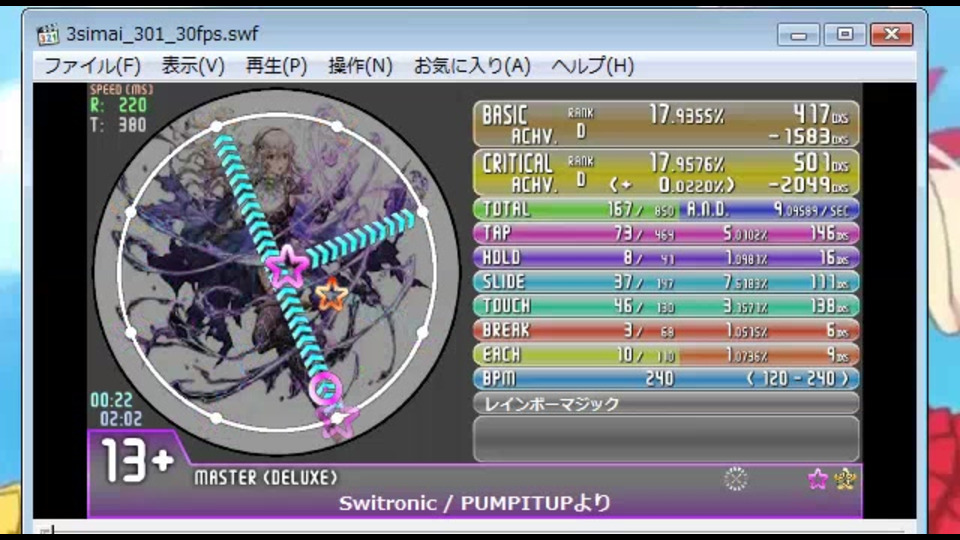Click the 17.9355% basic achievement value
960x540 pixels.
[687, 114]
